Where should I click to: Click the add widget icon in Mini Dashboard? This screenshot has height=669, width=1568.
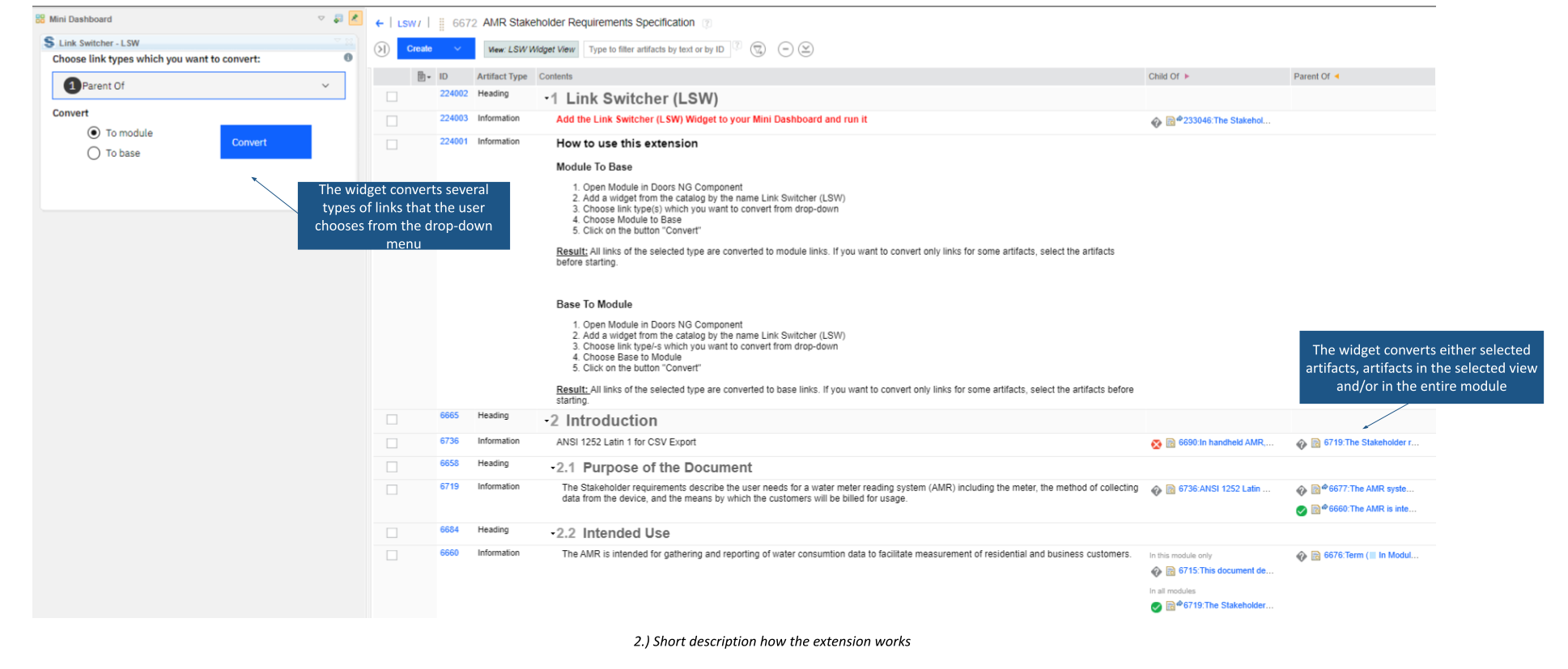[x=338, y=18]
